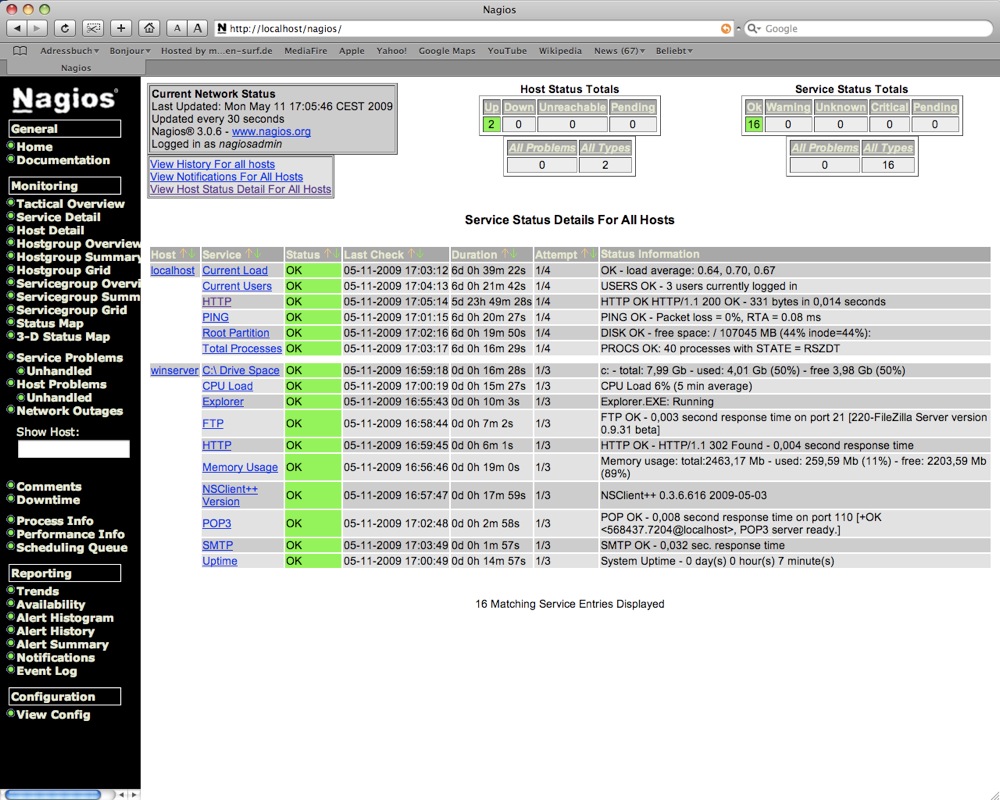
Task: Click the orange SnapBack icon in address bar
Action: 726,29
